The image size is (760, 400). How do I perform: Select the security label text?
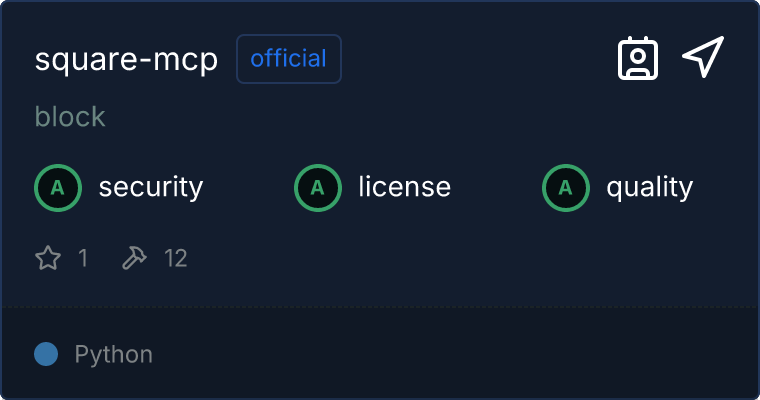(x=151, y=187)
